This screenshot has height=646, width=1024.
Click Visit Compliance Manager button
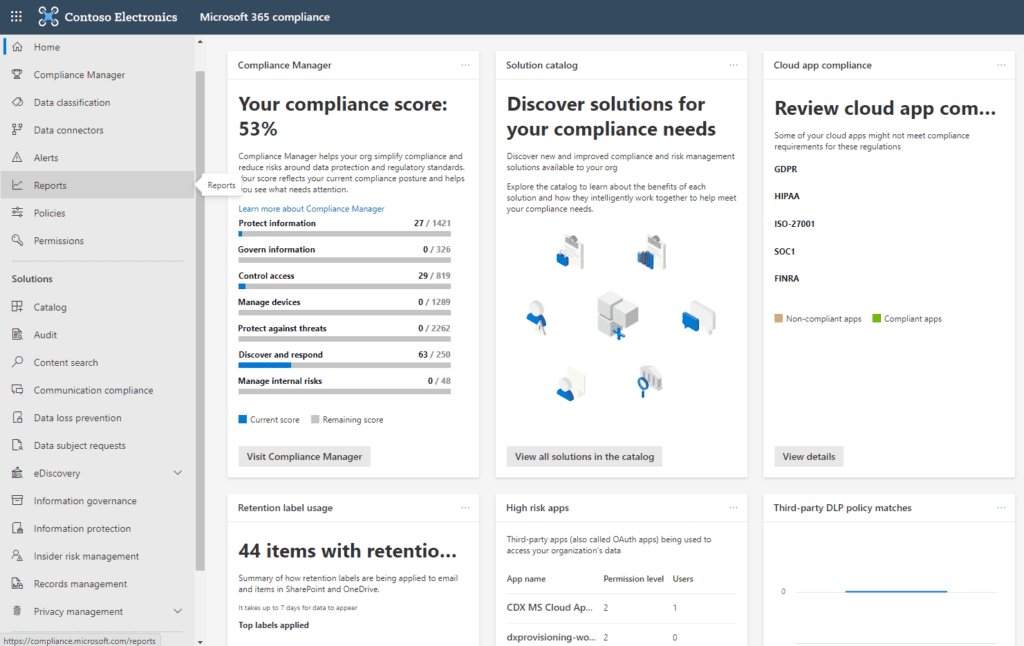[x=304, y=457]
